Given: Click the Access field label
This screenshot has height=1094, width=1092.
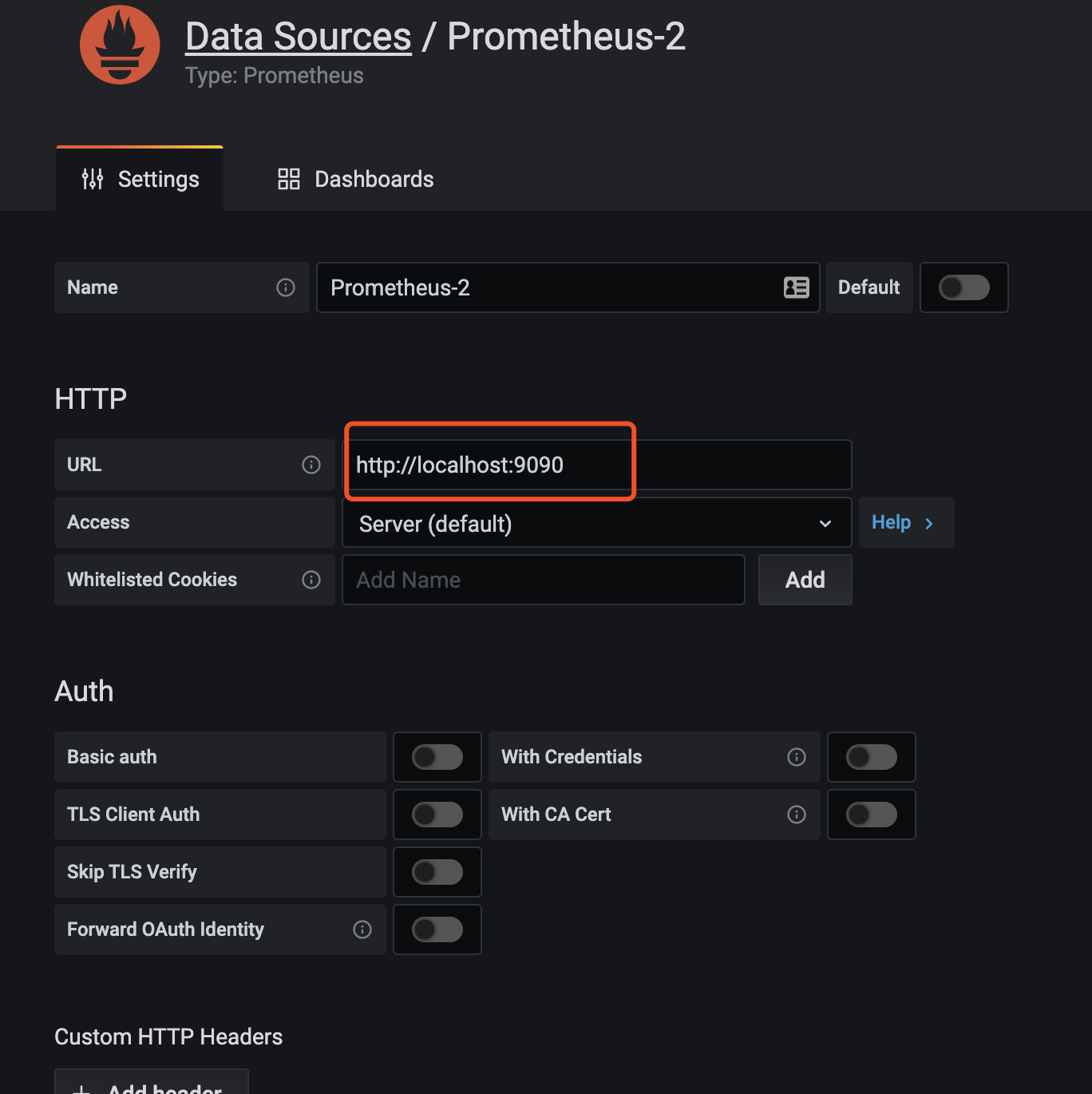Looking at the screenshot, I should 98,522.
